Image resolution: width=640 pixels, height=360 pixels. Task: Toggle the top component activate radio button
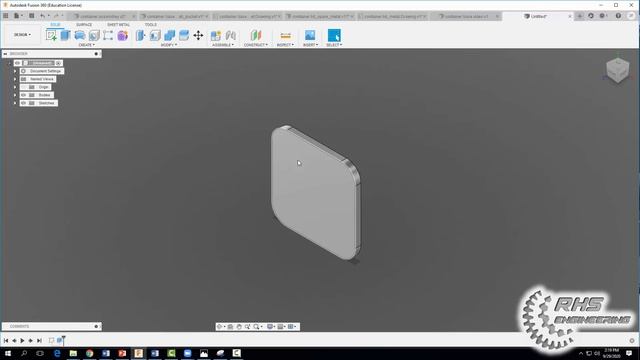[x=58, y=63]
